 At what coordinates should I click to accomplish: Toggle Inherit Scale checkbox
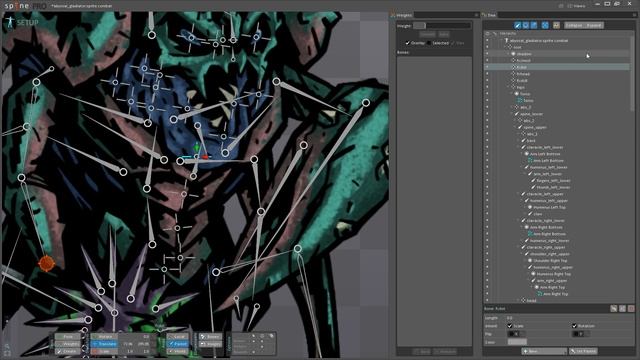(509, 326)
